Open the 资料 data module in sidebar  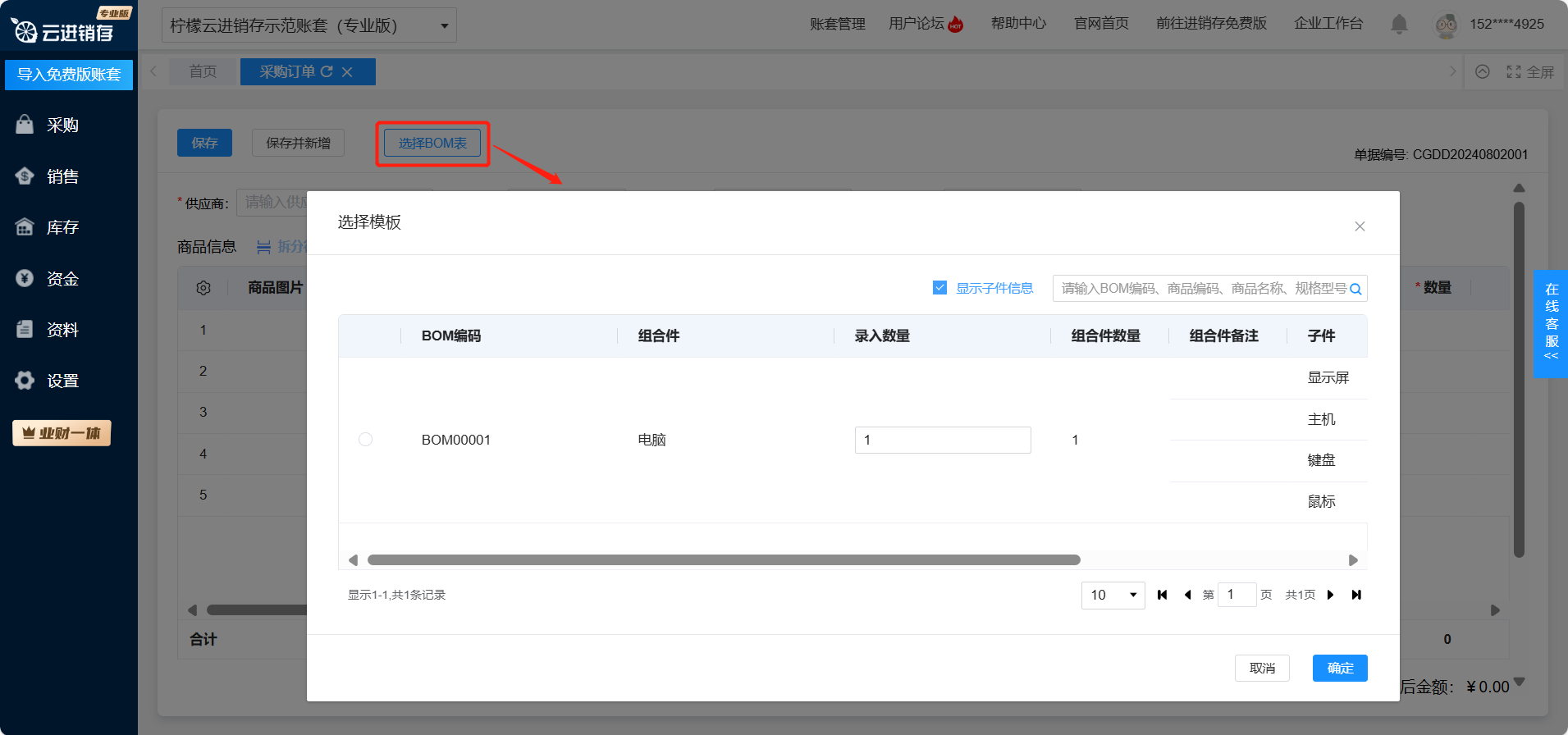[48, 330]
